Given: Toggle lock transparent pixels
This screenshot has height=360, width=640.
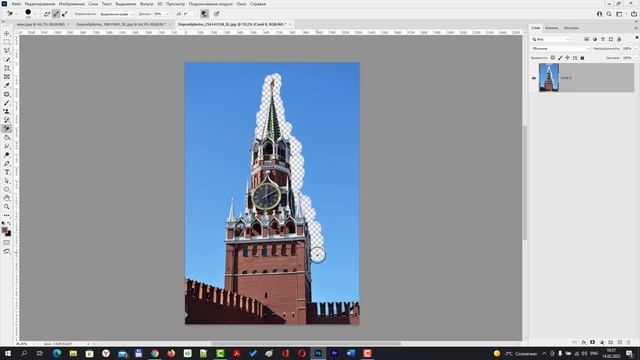Looking at the screenshot, I should (553, 58).
